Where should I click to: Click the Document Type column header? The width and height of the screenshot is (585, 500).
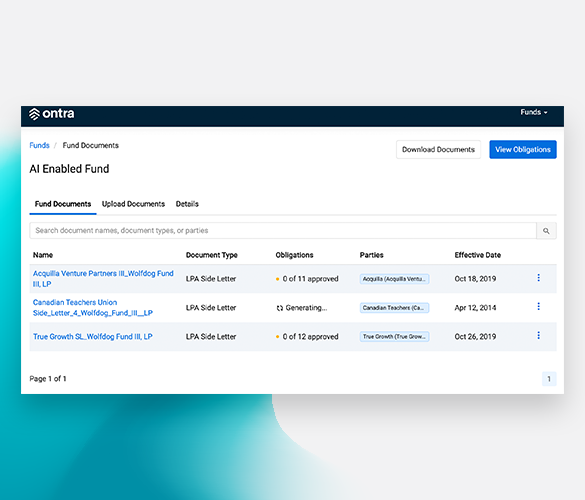pyautogui.click(x=212, y=255)
